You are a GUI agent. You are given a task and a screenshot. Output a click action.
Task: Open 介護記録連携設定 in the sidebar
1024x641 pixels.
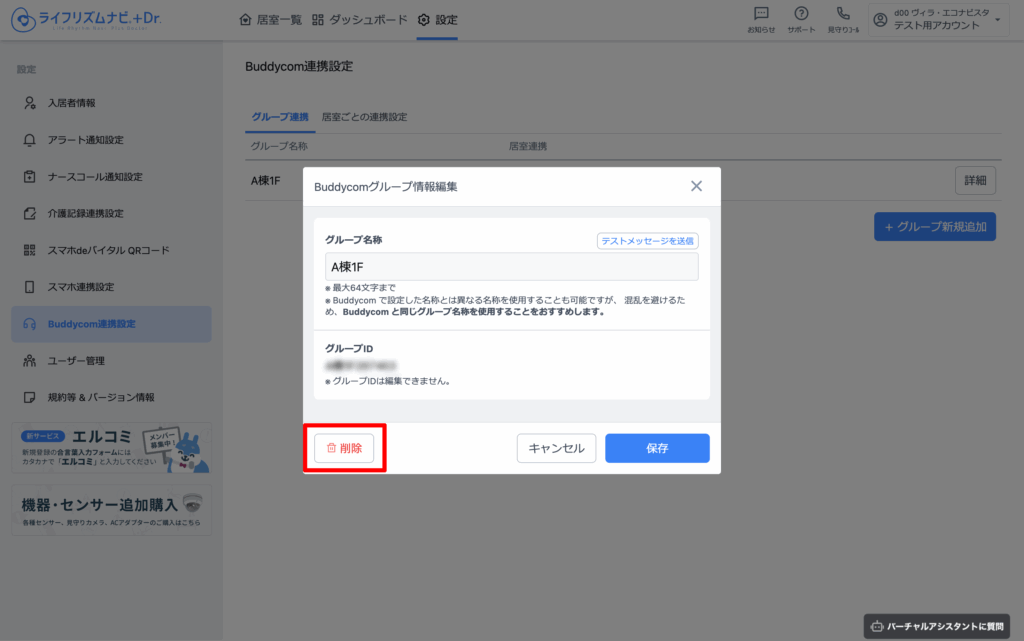point(111,213)
